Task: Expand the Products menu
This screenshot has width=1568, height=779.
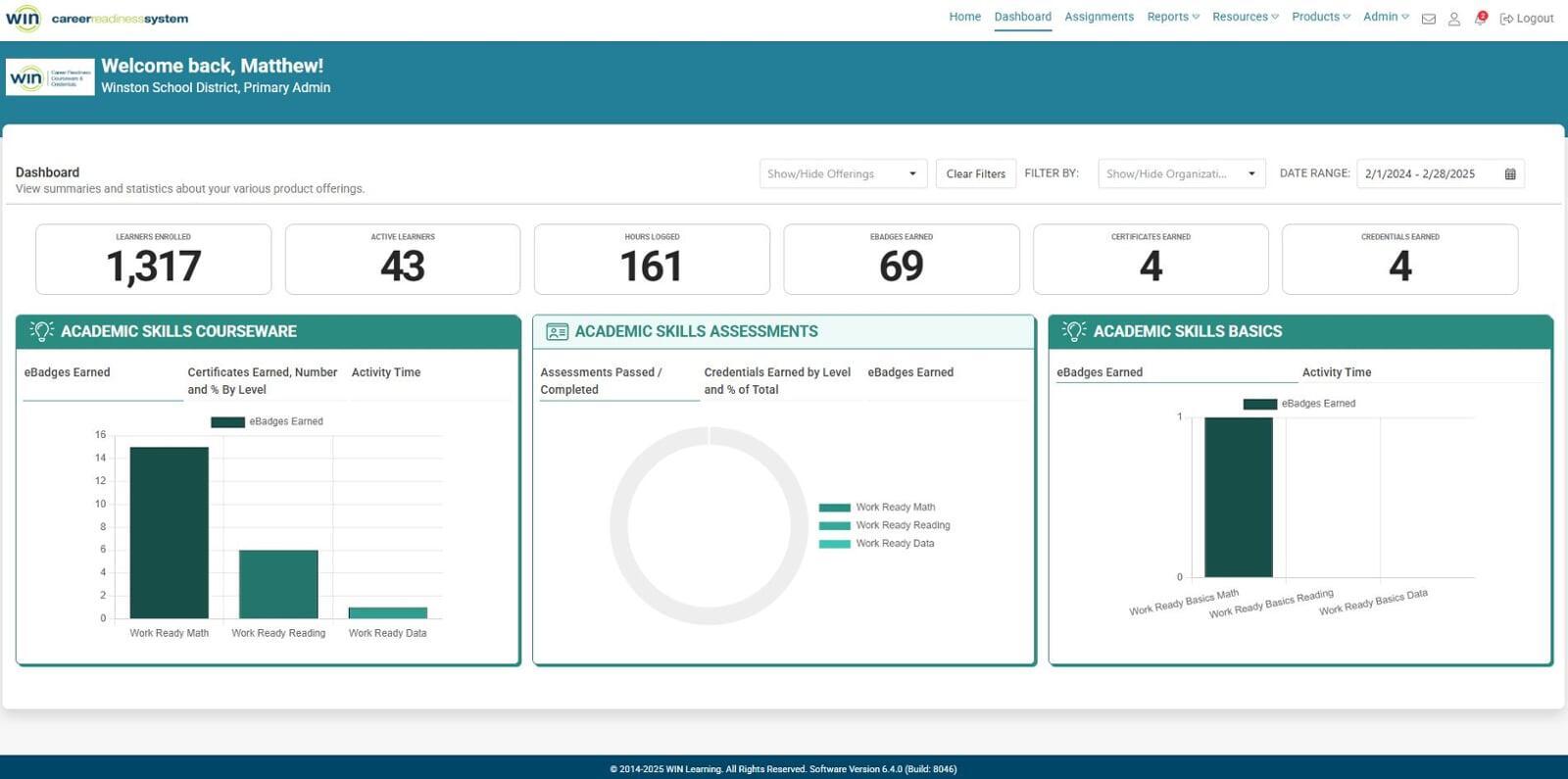Action: 1320,17
